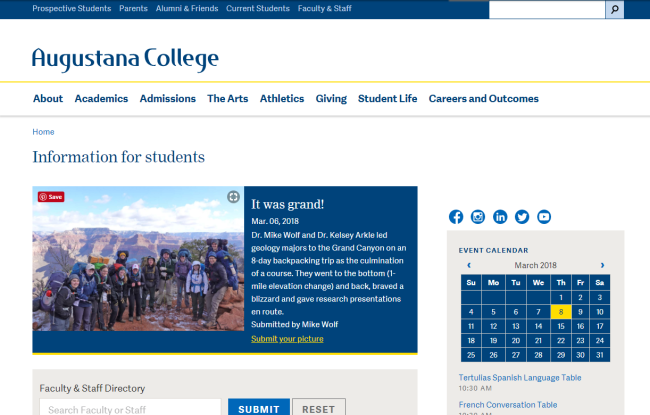
Task: Open the Giving menu
Action: tap(331, 99)
